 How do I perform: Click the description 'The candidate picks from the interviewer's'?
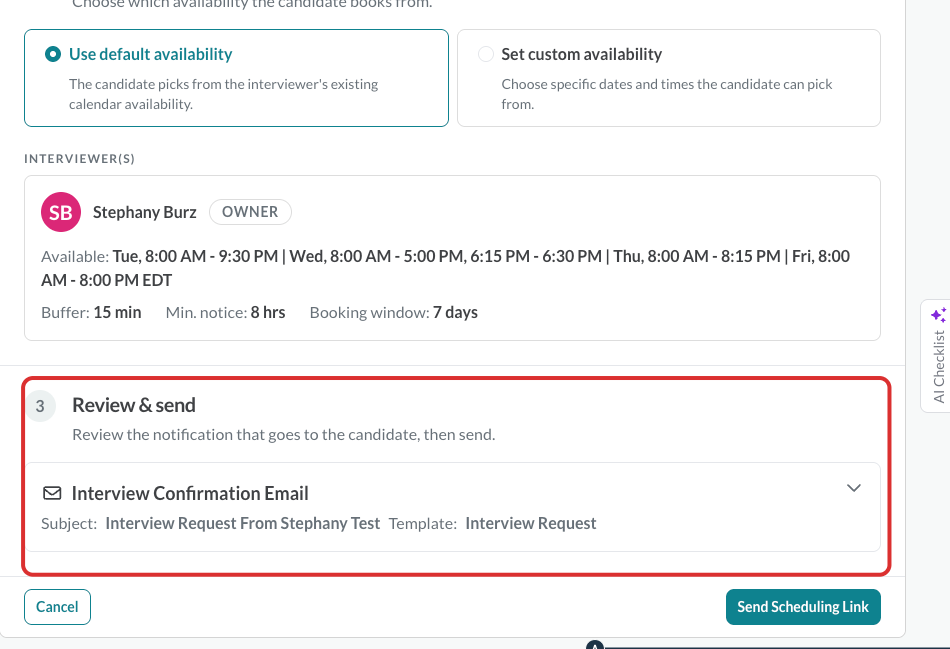click(x=224, y=94)
